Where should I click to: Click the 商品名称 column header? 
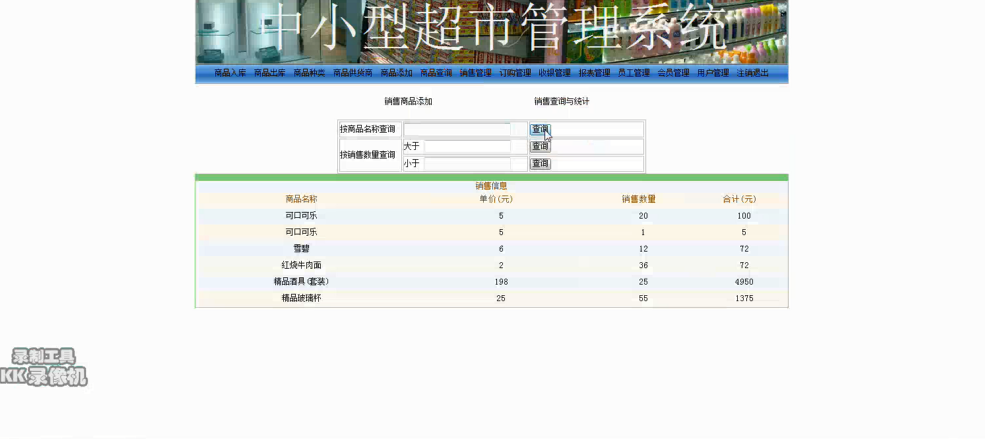(x=301, y=199)
